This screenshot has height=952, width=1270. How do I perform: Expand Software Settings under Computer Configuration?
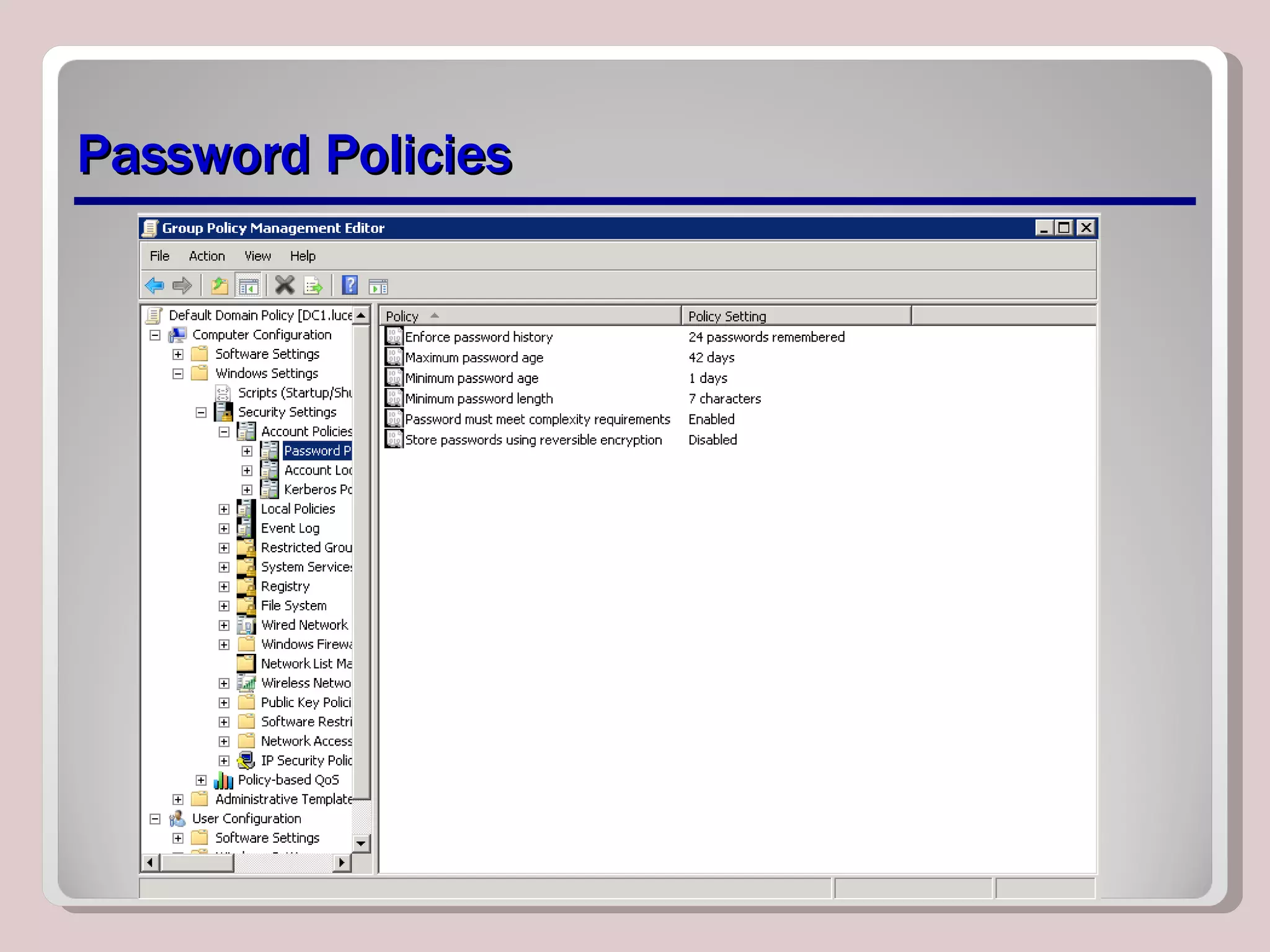click(x=178, y=355)
